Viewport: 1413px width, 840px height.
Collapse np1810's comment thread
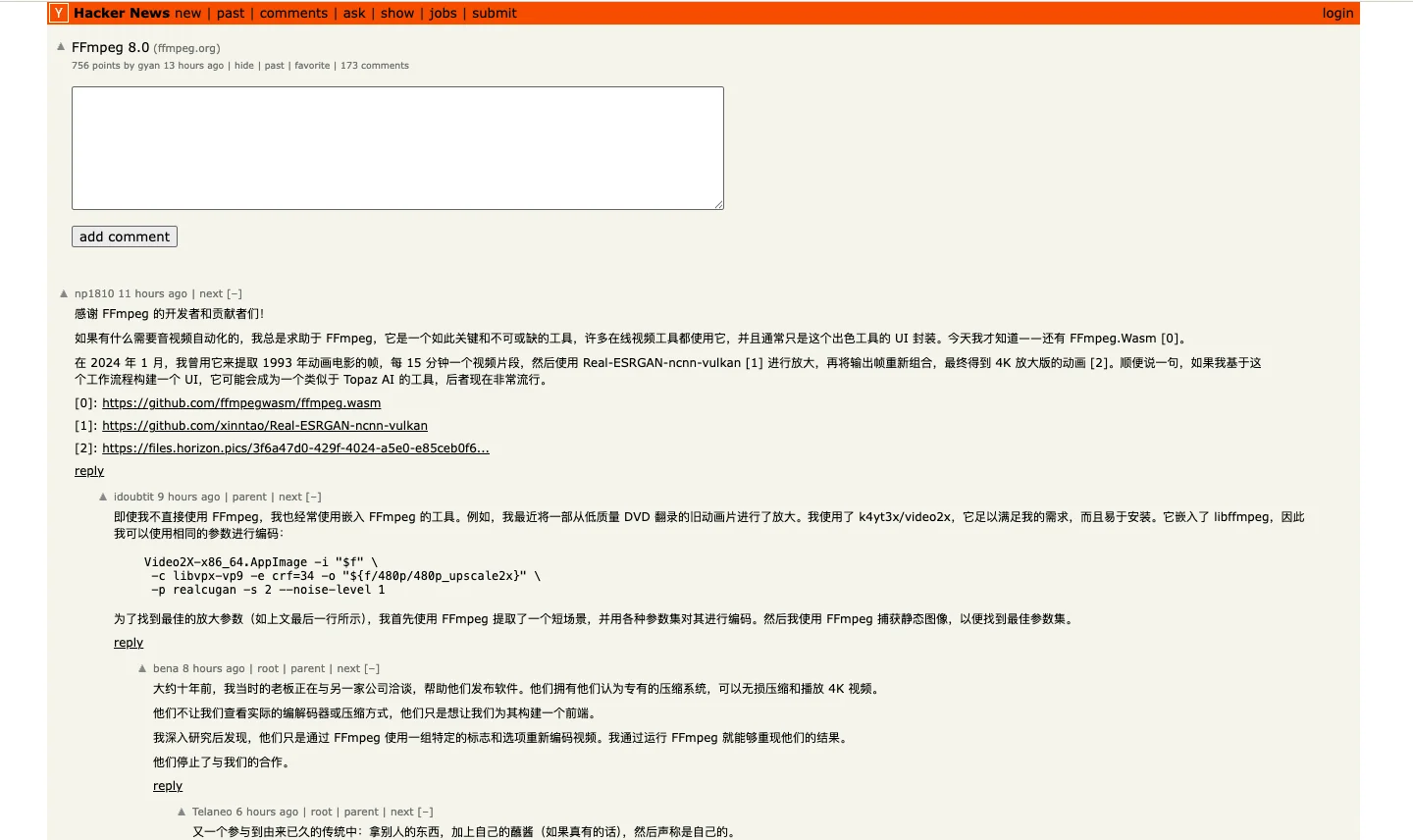coord(235,293)
